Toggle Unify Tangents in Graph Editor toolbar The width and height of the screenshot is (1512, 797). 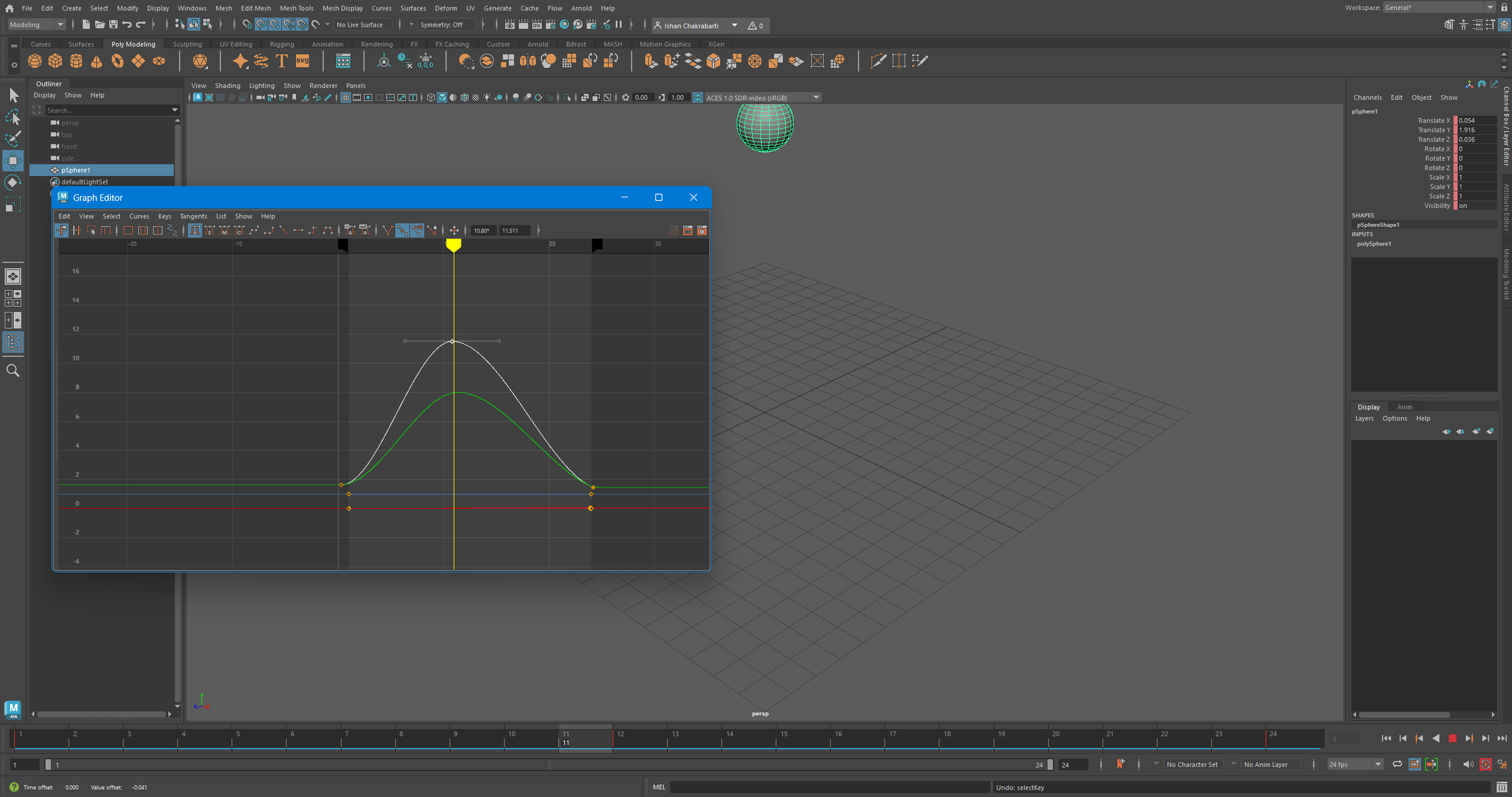coord(402,231)
